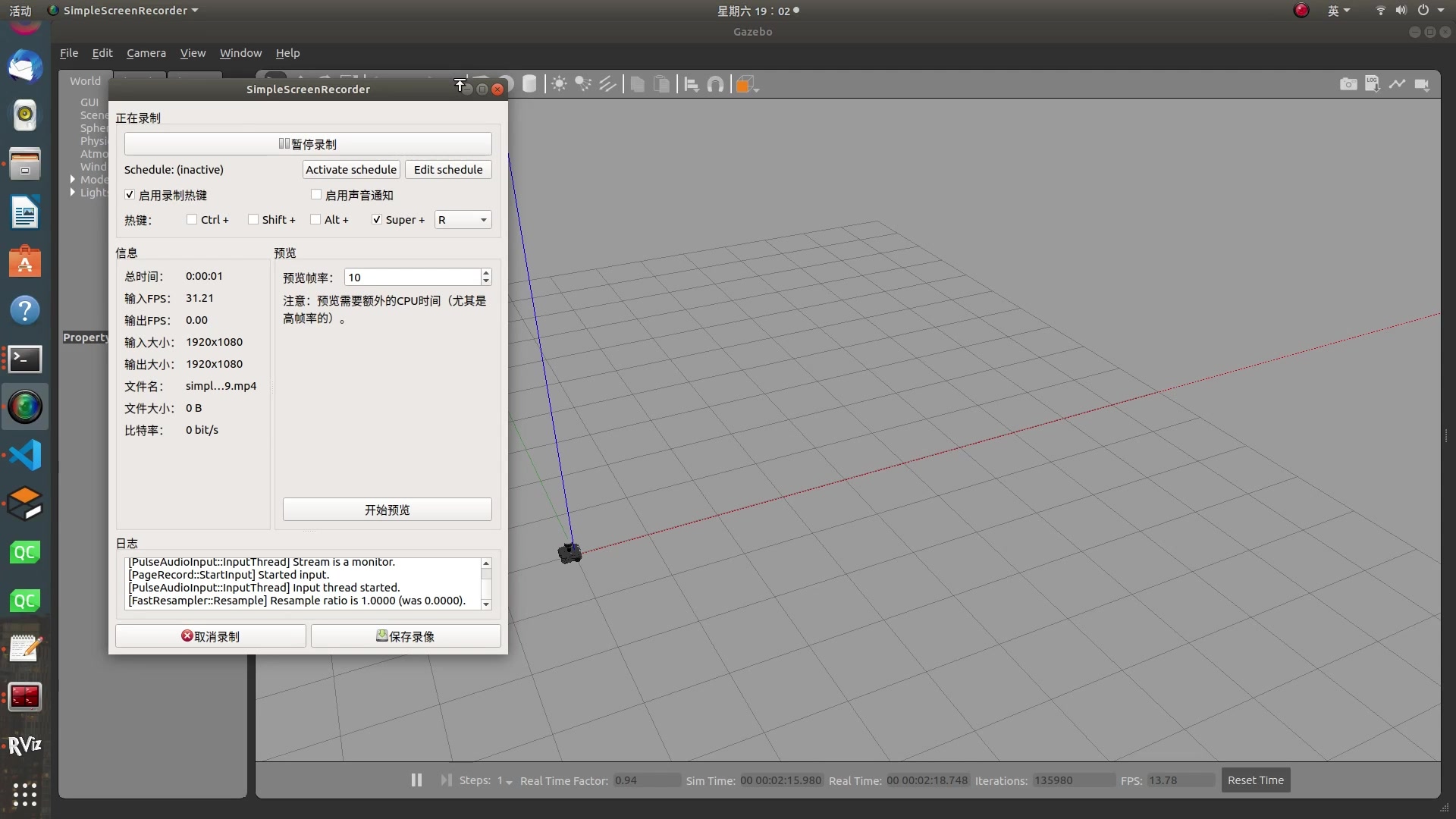1456x819 pixels.
Task: Click the Gazebo screenshot camera icon
Action: [1348, 84]
